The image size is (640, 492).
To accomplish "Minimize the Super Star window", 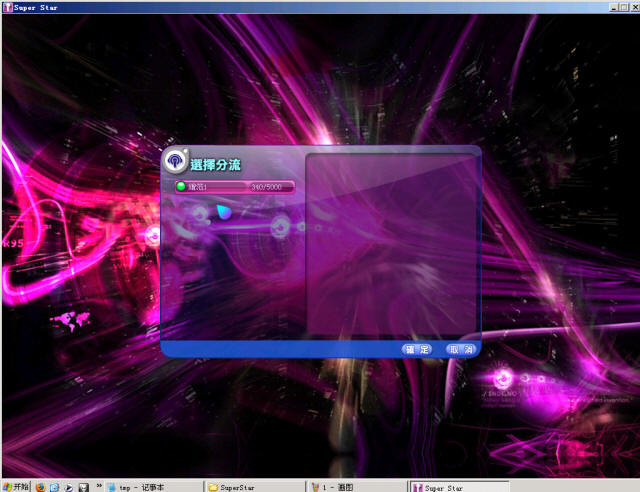I will click(614, 7).
